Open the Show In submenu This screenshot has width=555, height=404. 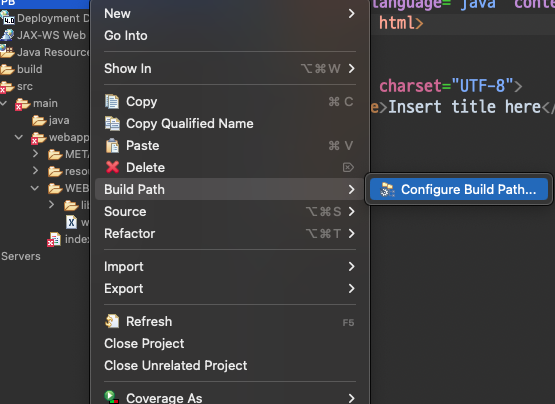tap(229, 68)
